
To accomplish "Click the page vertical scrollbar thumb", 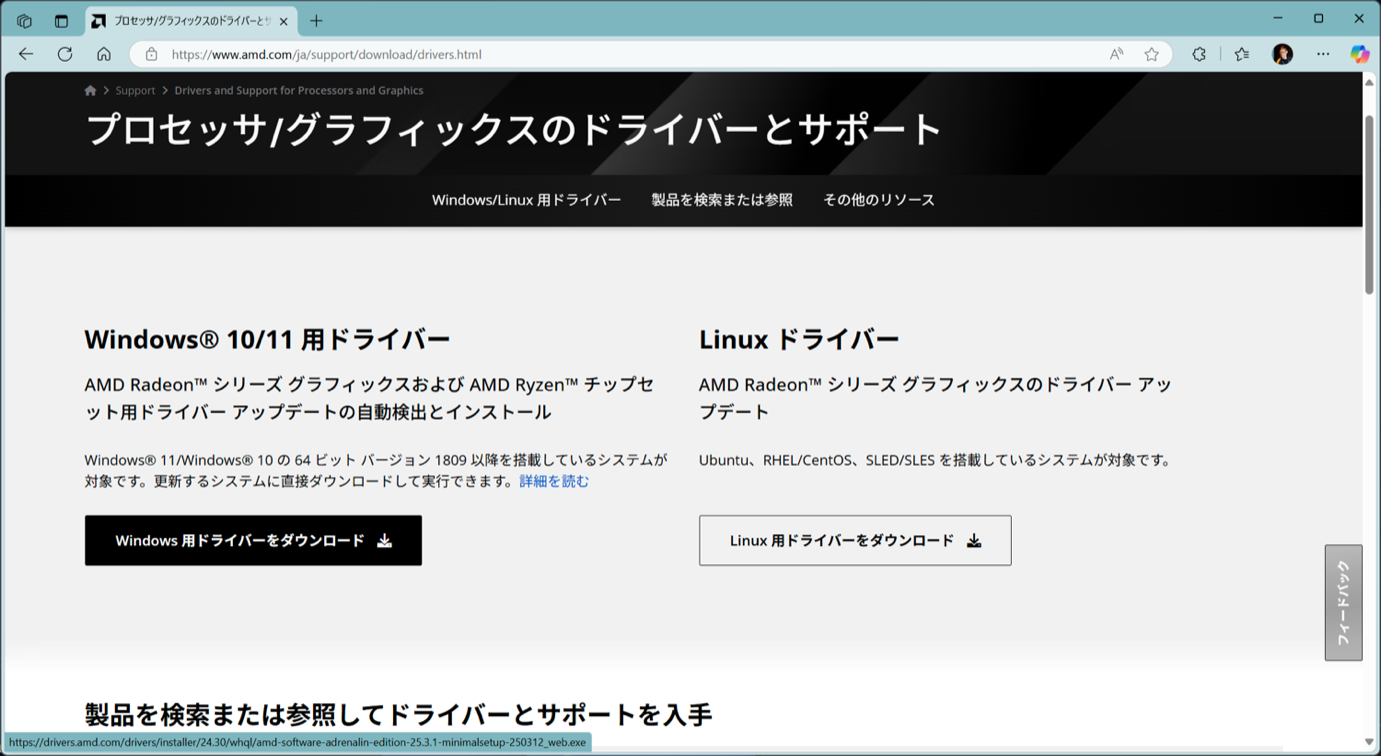I will click(1369, 204).
